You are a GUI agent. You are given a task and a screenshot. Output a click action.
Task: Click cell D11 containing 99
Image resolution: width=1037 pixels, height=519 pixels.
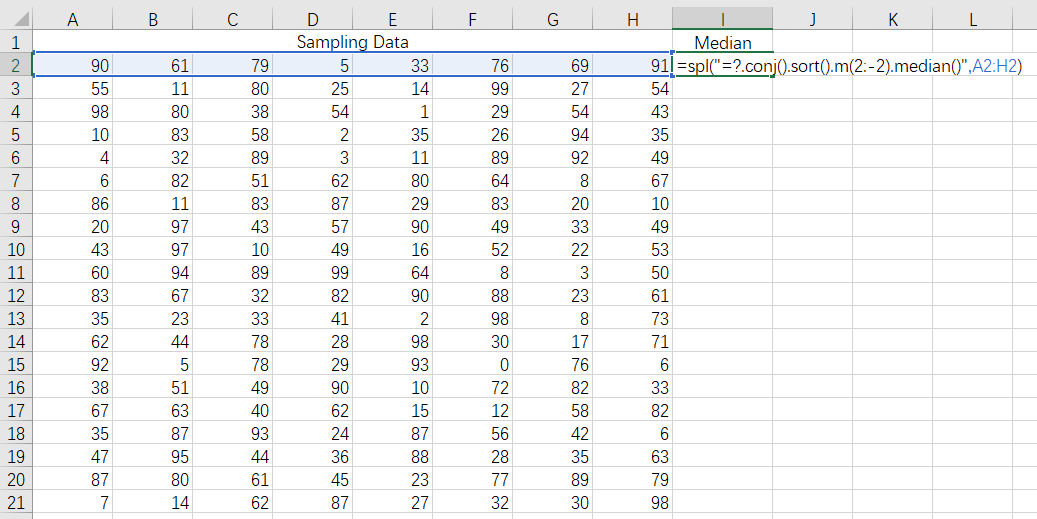[312, 272]
